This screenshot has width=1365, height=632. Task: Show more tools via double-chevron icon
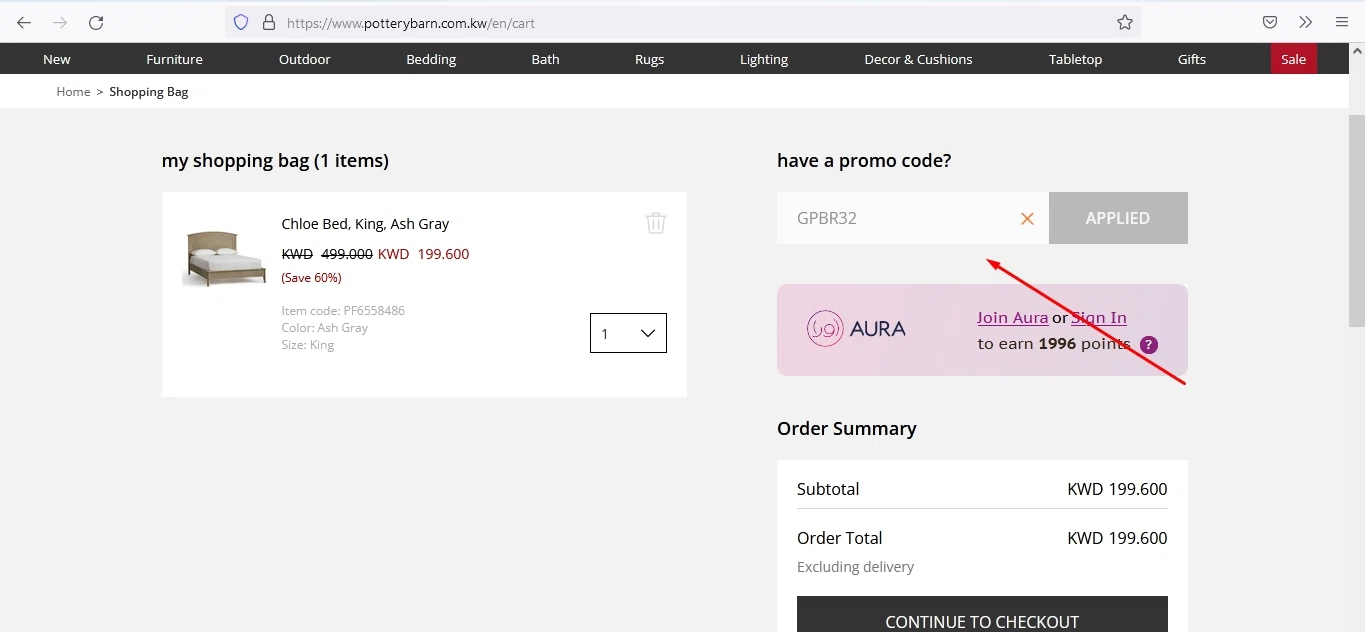[x=1305, y=22]
